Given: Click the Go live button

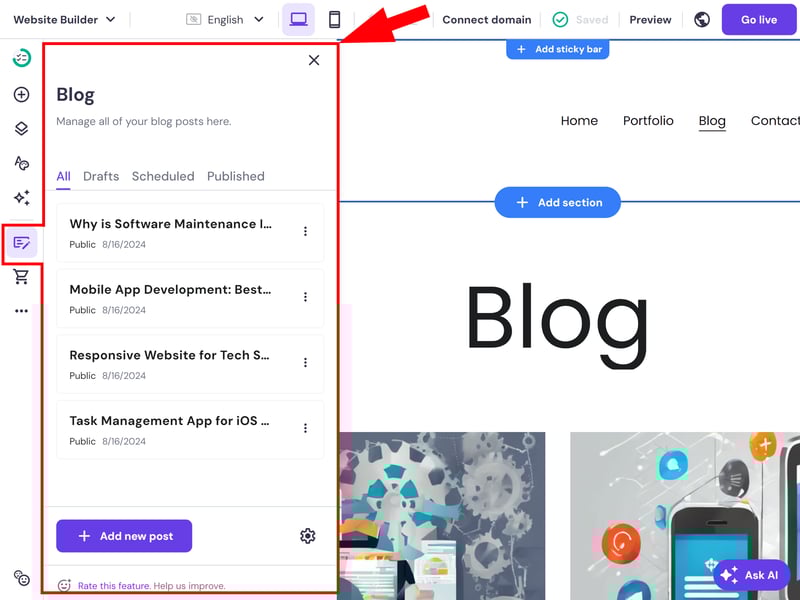Looking at the screenshot, I should (x=759, y=20).
